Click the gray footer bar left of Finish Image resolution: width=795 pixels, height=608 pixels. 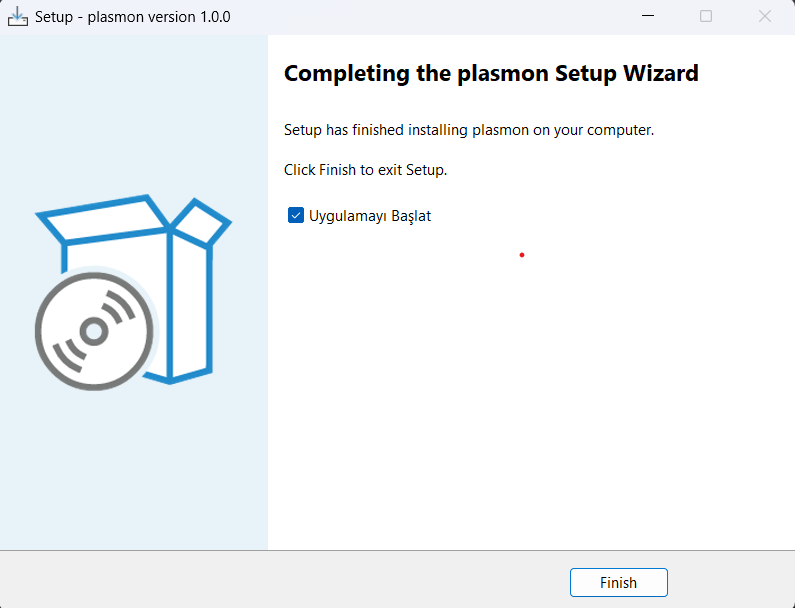[x=280, y=580]
